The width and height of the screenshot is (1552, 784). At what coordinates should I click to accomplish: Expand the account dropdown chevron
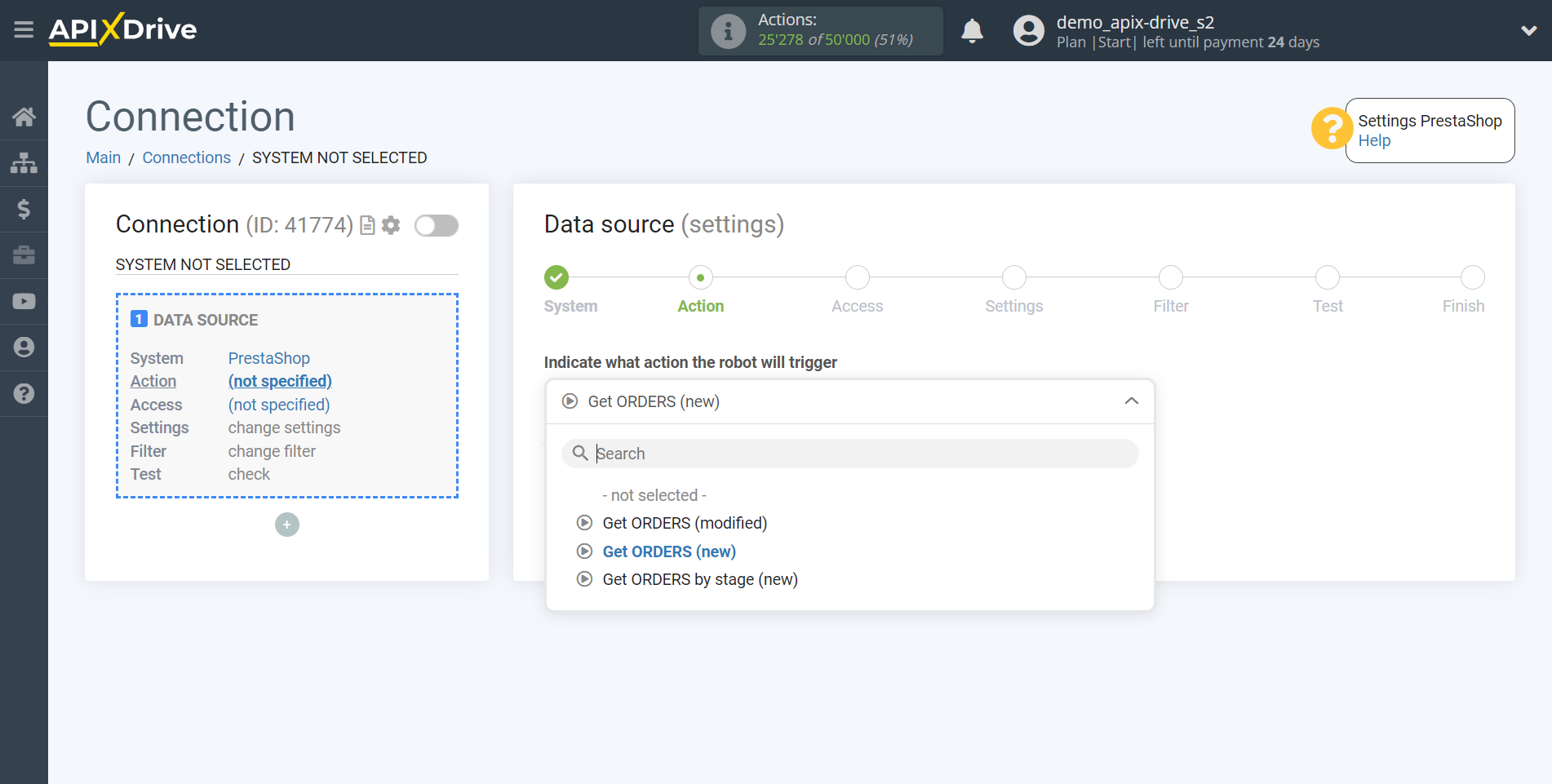1528,31
